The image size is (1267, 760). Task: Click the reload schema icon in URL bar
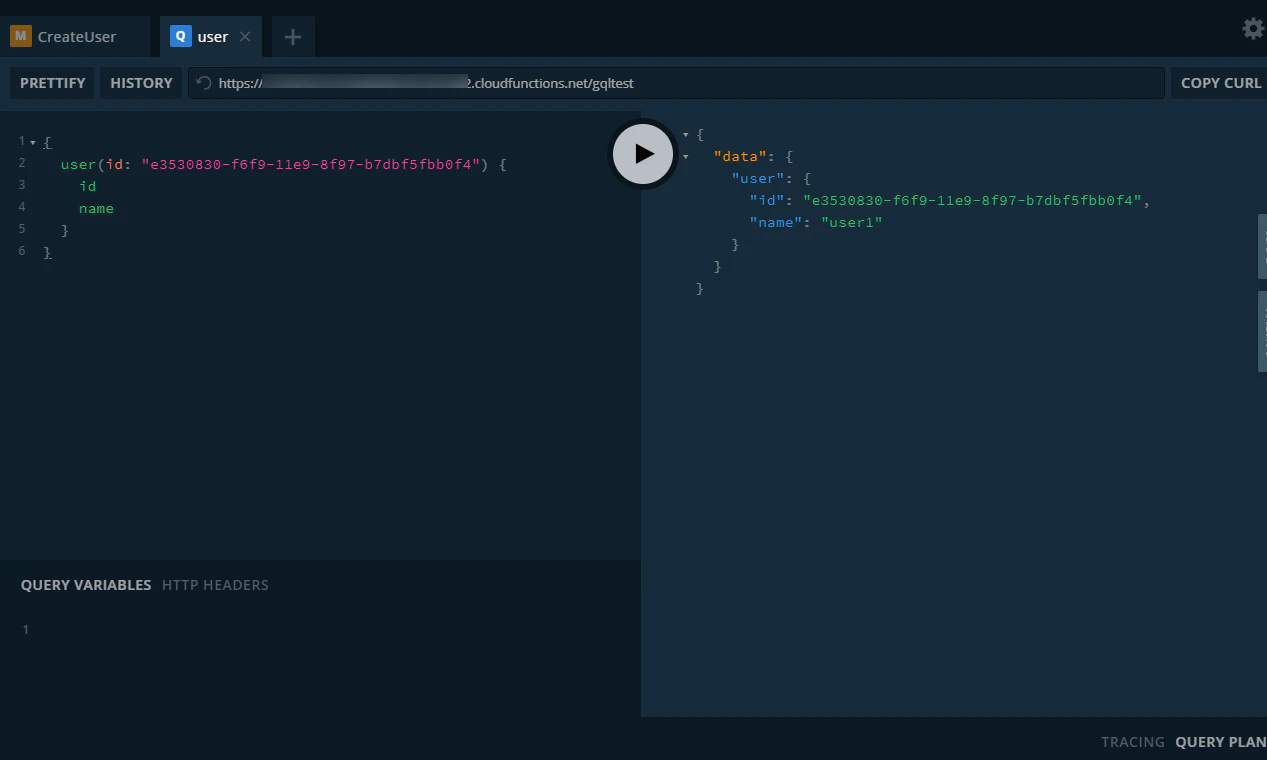(x=203, y=83)
